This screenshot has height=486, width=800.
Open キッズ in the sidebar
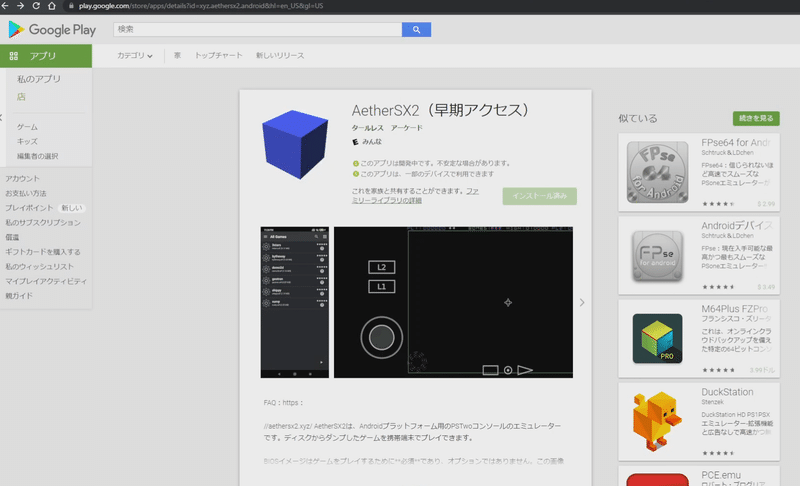[27, 141]
